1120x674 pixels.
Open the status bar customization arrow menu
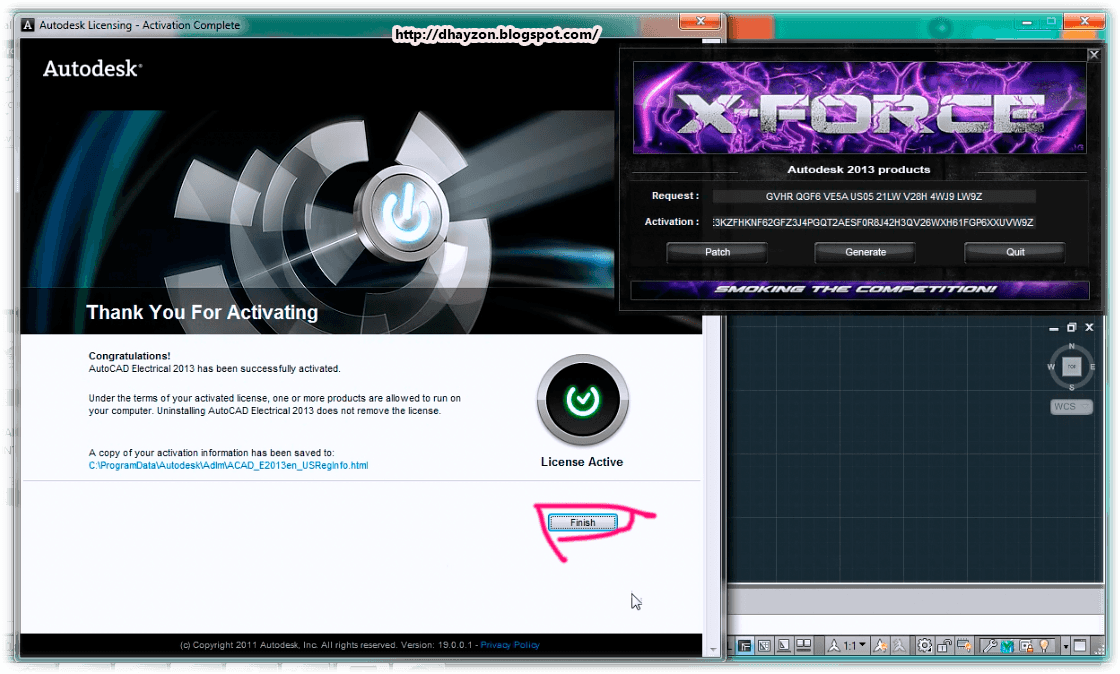(x=1066, y=645)
